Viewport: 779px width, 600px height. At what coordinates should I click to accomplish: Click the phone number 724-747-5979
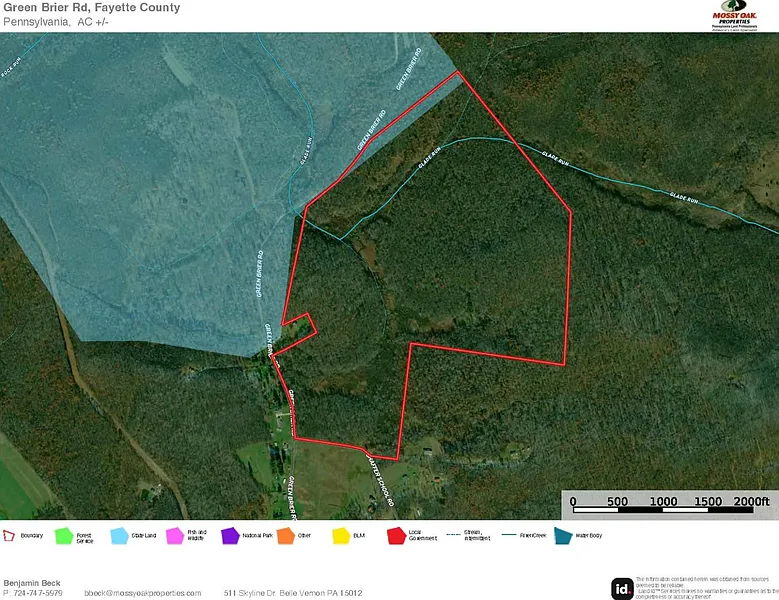click(x=36, y=593)
